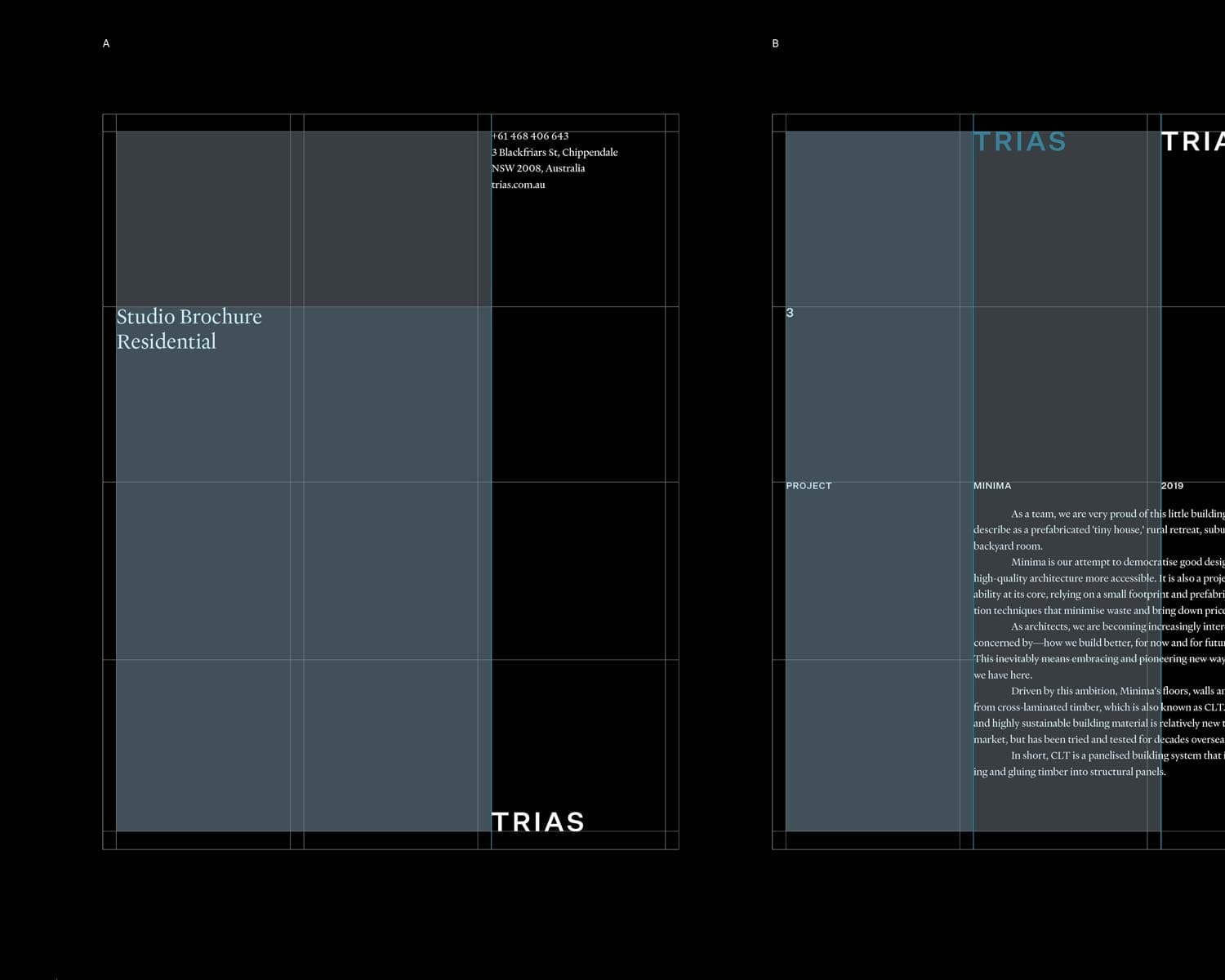The image size is (1225, 980).
Task: Select the cropped white TRIA logo on page B
Action: click(x=1193, y=142)
